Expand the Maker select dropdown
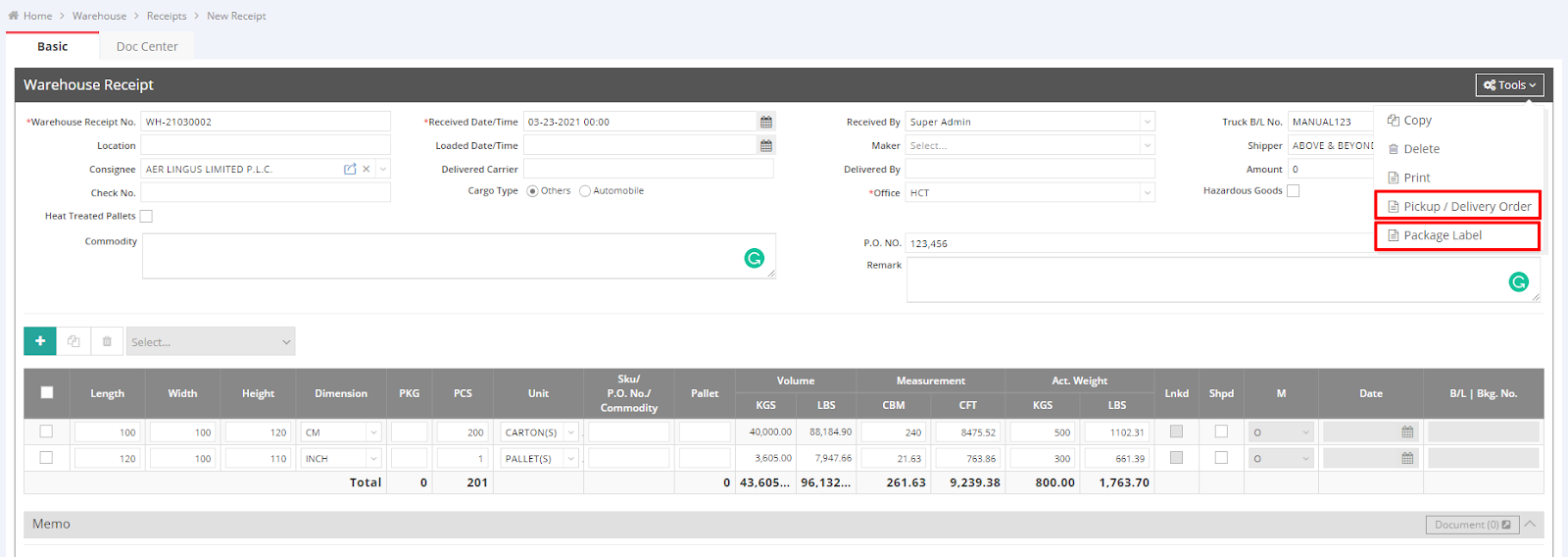 pyautogui.click(x=1147, y=145)
